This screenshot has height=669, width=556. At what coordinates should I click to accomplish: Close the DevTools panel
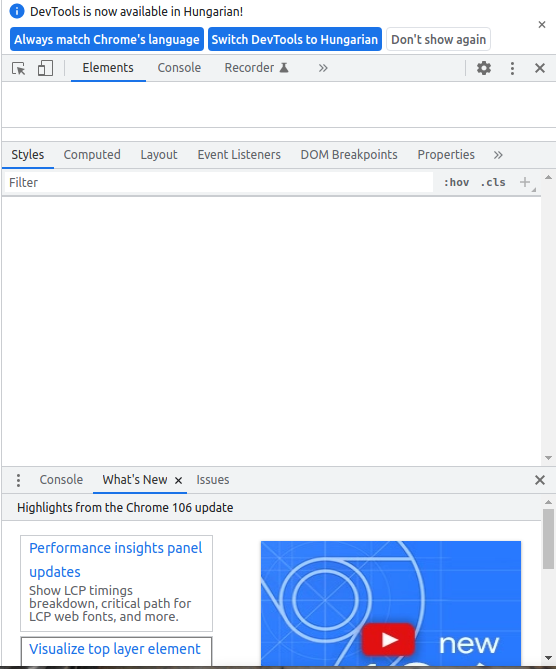click(540, 68)
